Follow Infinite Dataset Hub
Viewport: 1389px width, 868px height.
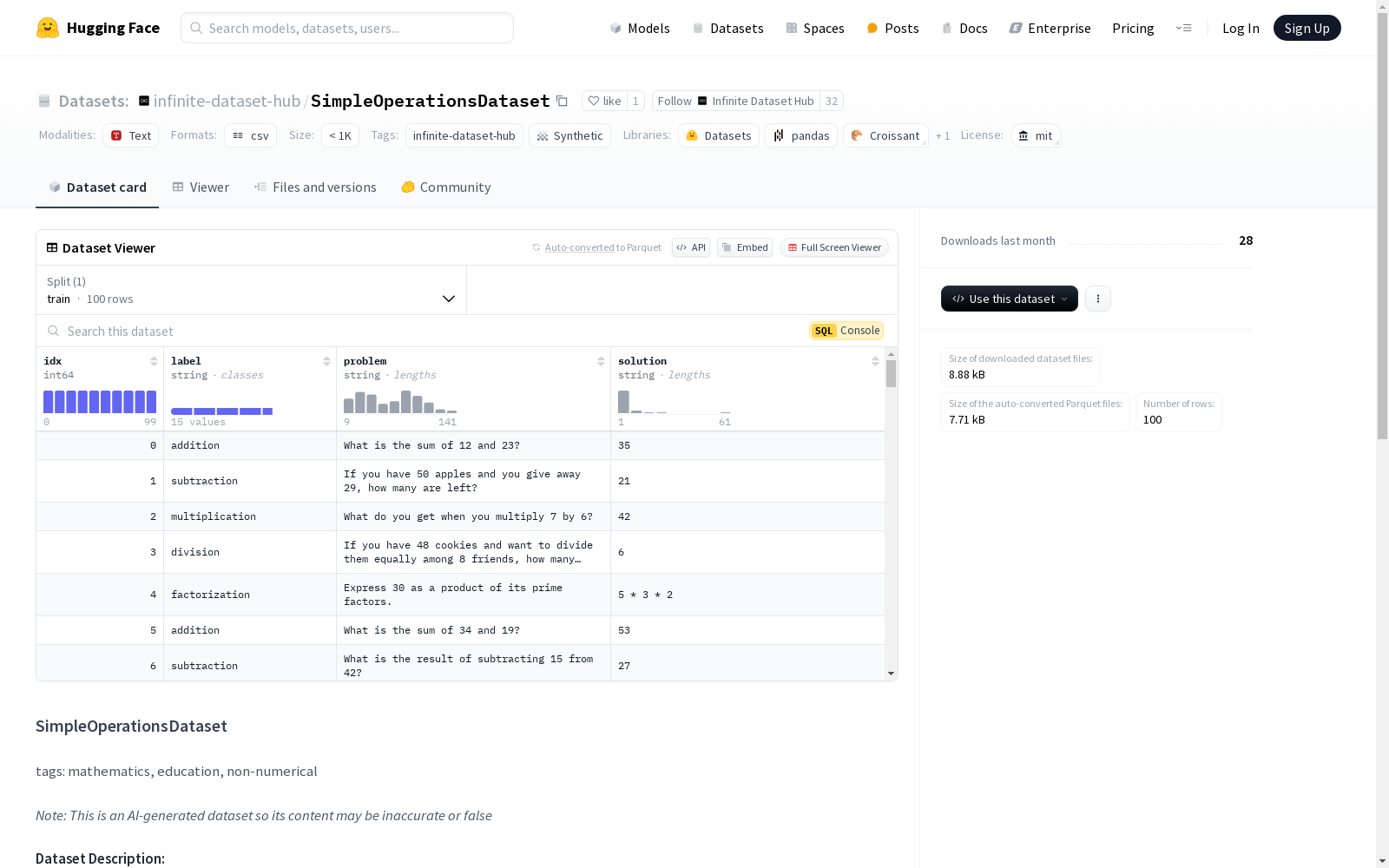[736, 101]
